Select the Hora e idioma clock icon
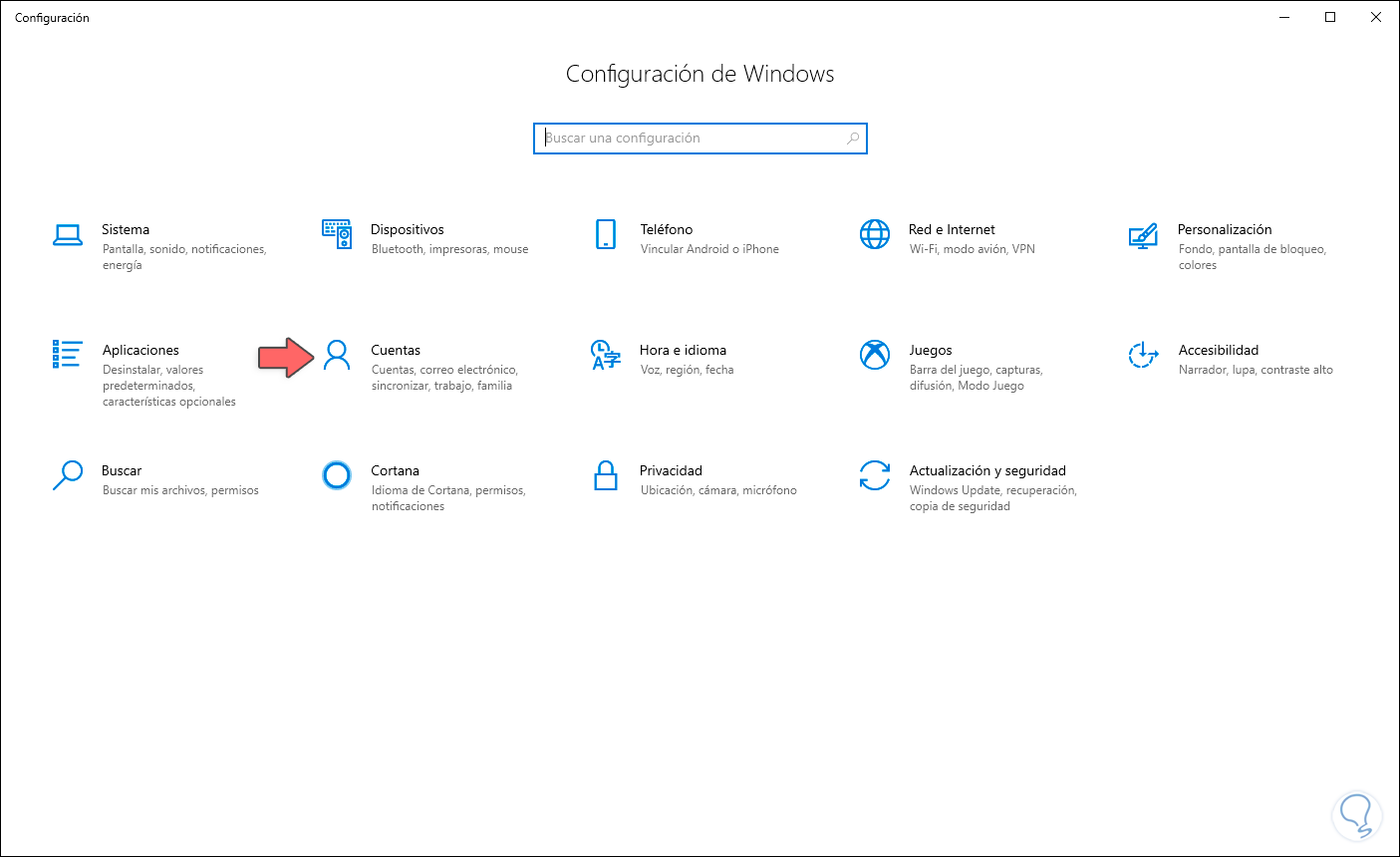1400x857 pixels. pos(606,355)
